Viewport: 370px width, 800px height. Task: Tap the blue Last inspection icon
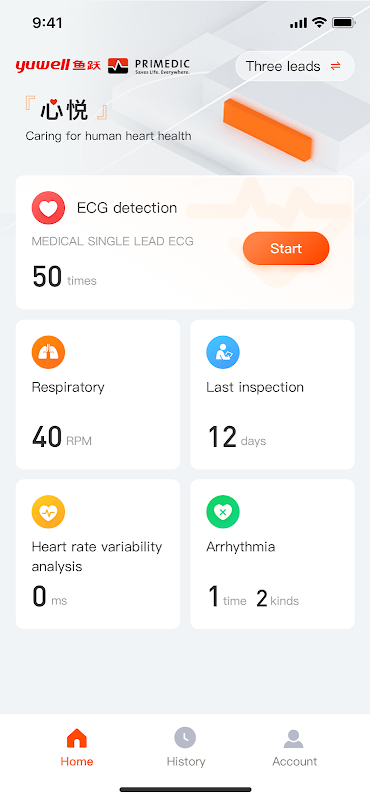(x=223, y=352)
